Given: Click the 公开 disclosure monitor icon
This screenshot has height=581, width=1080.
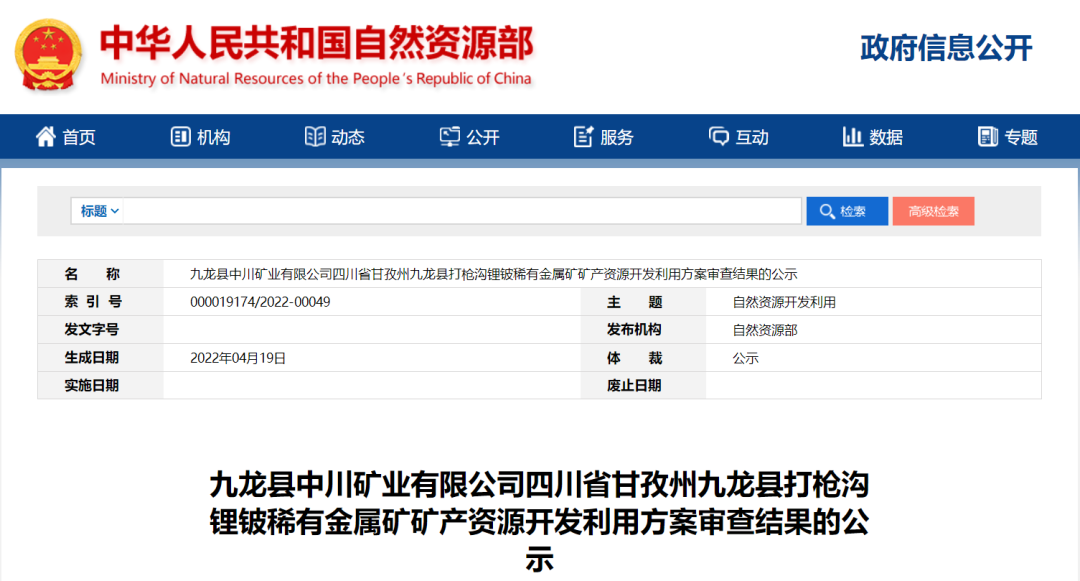Looking at the screenshot, I should point(450,137).
